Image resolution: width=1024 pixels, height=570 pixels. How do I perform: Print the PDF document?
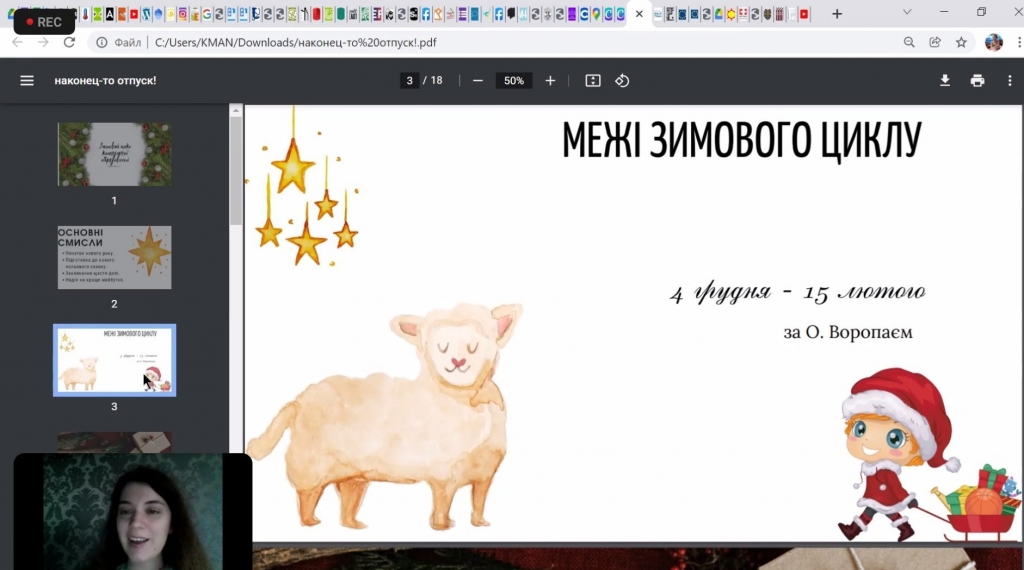click(977, 81)
